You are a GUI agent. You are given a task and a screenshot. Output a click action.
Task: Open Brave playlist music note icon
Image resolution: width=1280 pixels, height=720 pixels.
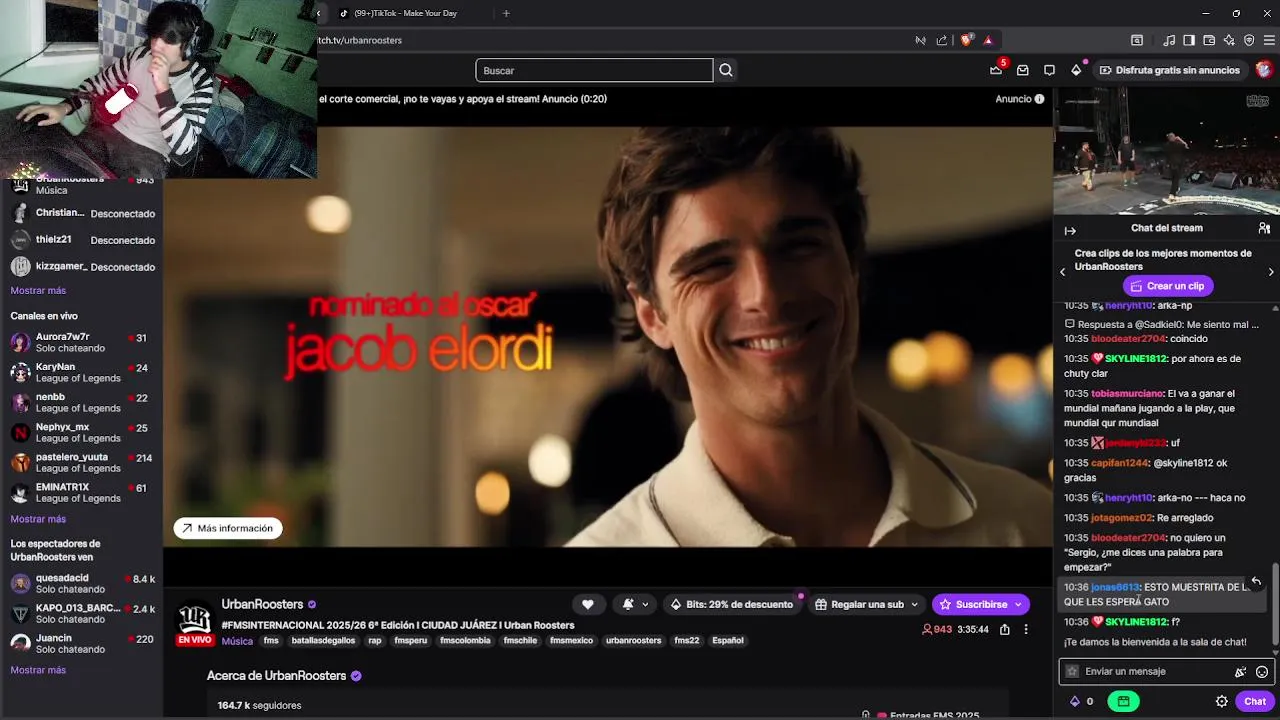(x=1169, y=40)
